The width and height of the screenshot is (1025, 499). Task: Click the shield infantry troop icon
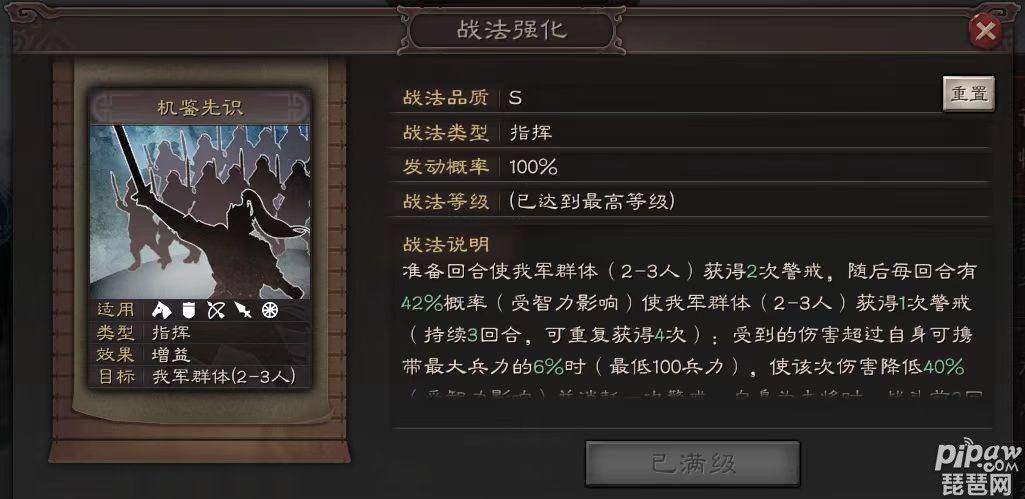point(190,311)
